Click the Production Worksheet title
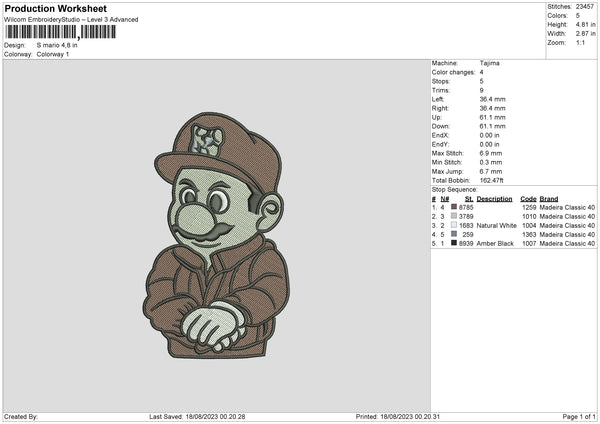 click(55, 8)
